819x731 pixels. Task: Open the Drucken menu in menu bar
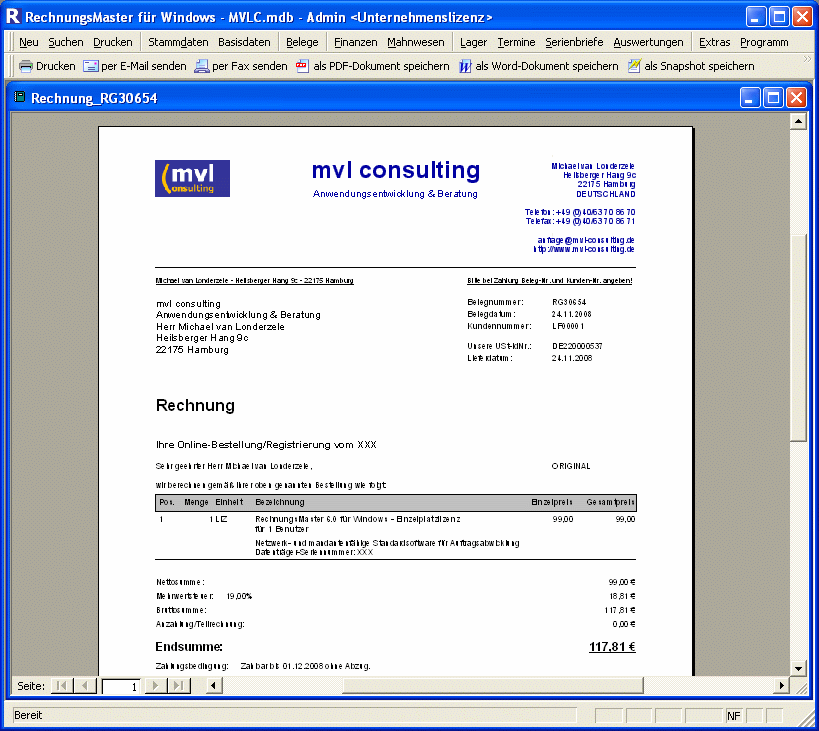tap(113, 42)
